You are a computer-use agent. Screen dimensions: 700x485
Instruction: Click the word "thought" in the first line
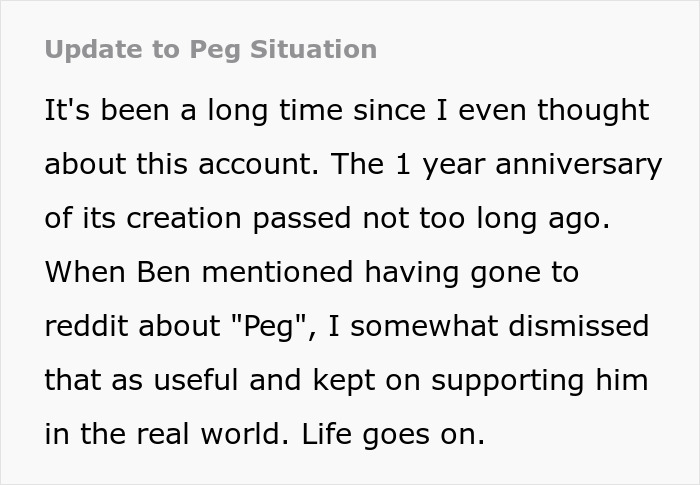pos(593,110)
